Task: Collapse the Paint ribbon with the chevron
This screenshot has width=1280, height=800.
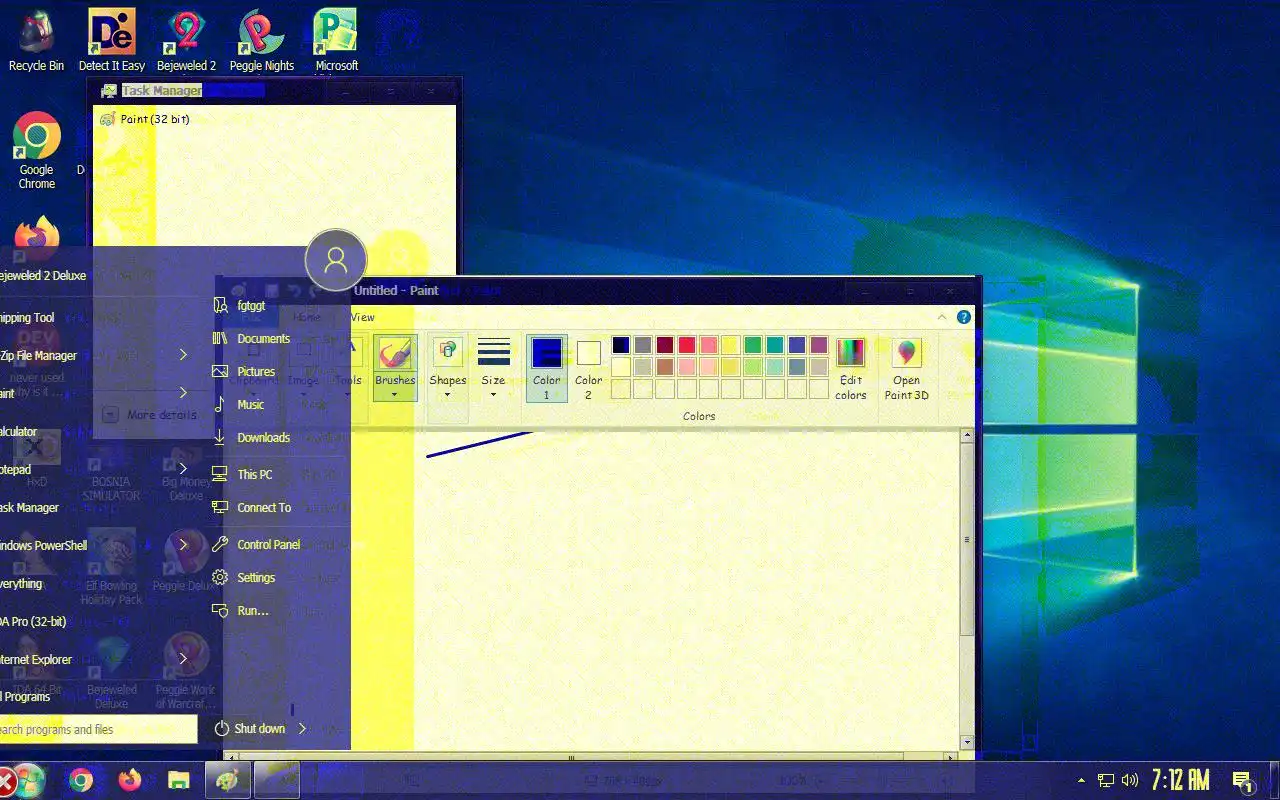Action: click(942, 317)
